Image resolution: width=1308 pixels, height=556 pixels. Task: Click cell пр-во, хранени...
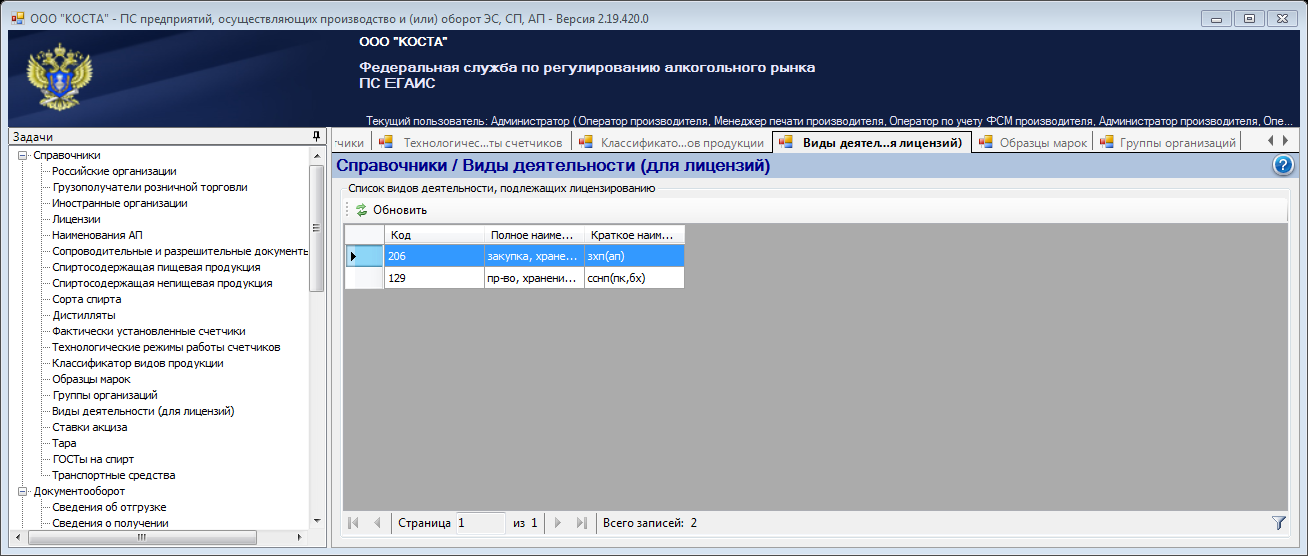[534, 278]
